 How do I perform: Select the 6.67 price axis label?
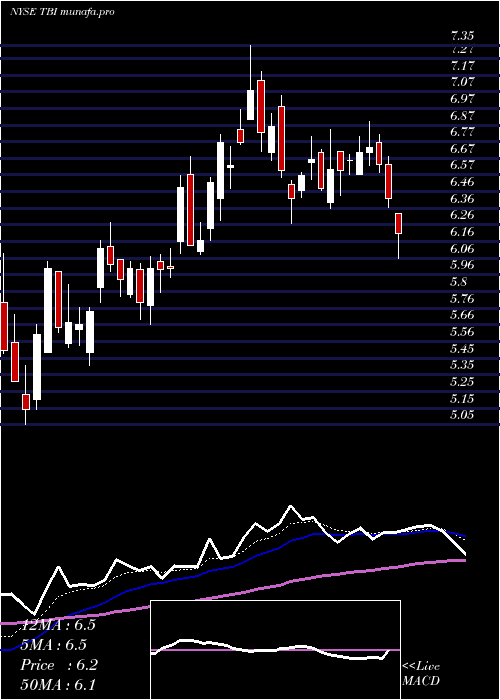pos(462,149)
